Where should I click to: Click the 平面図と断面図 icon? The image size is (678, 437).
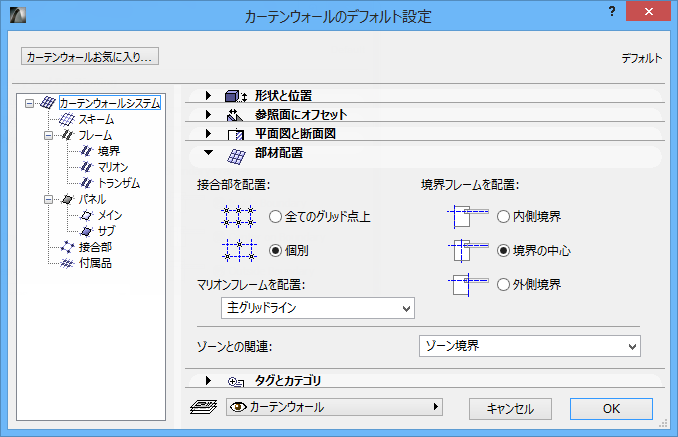(236, 134)
